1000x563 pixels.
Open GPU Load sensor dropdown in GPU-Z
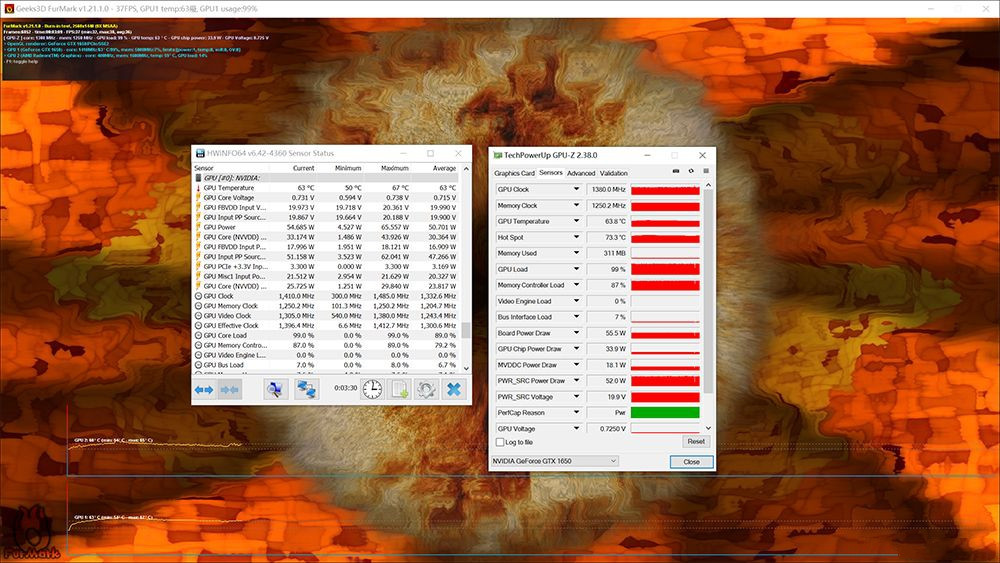[x=576, y=269]
